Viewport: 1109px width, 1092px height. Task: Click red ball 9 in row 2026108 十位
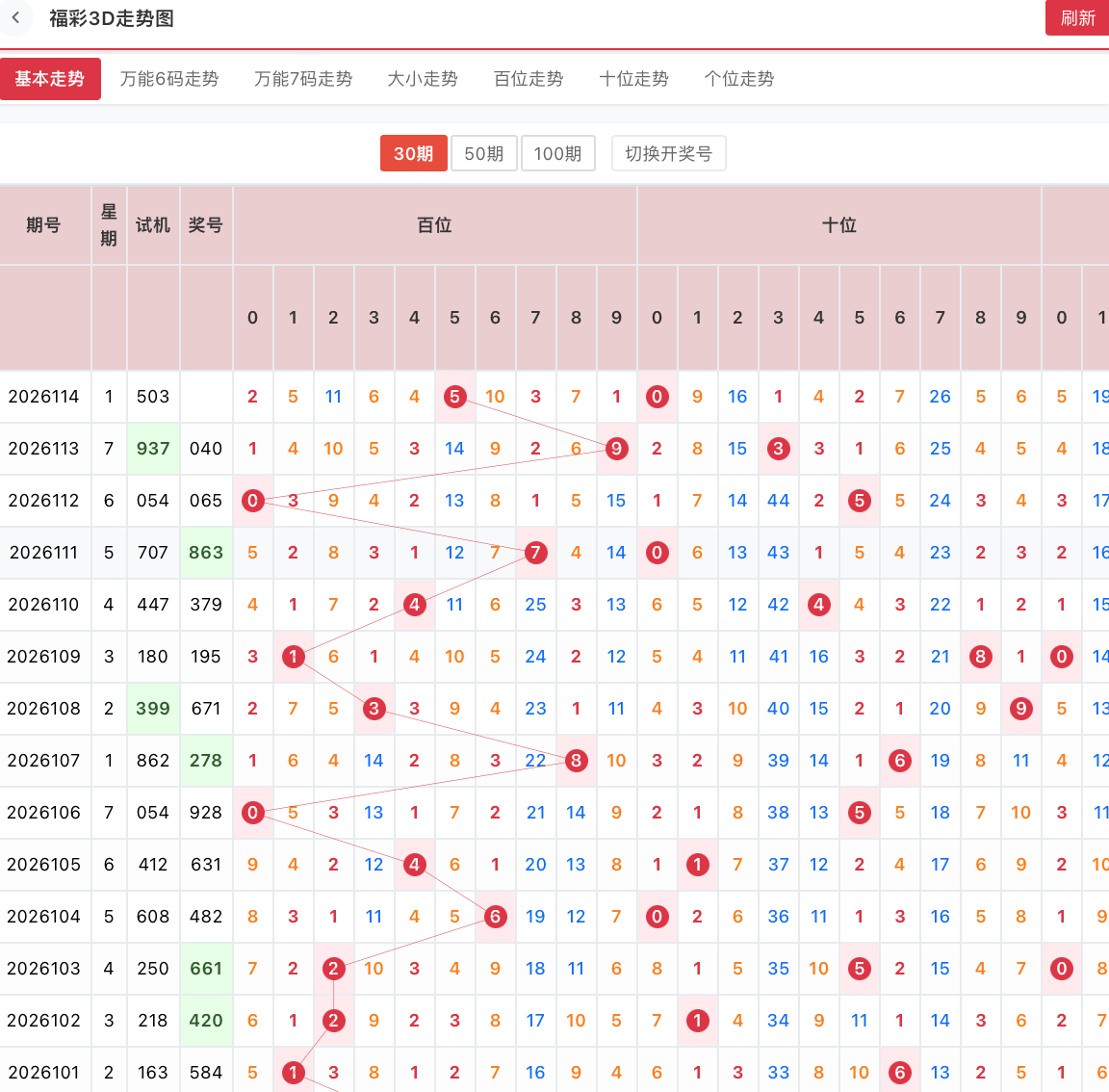pyautogui.click(x=1021, y=709)
